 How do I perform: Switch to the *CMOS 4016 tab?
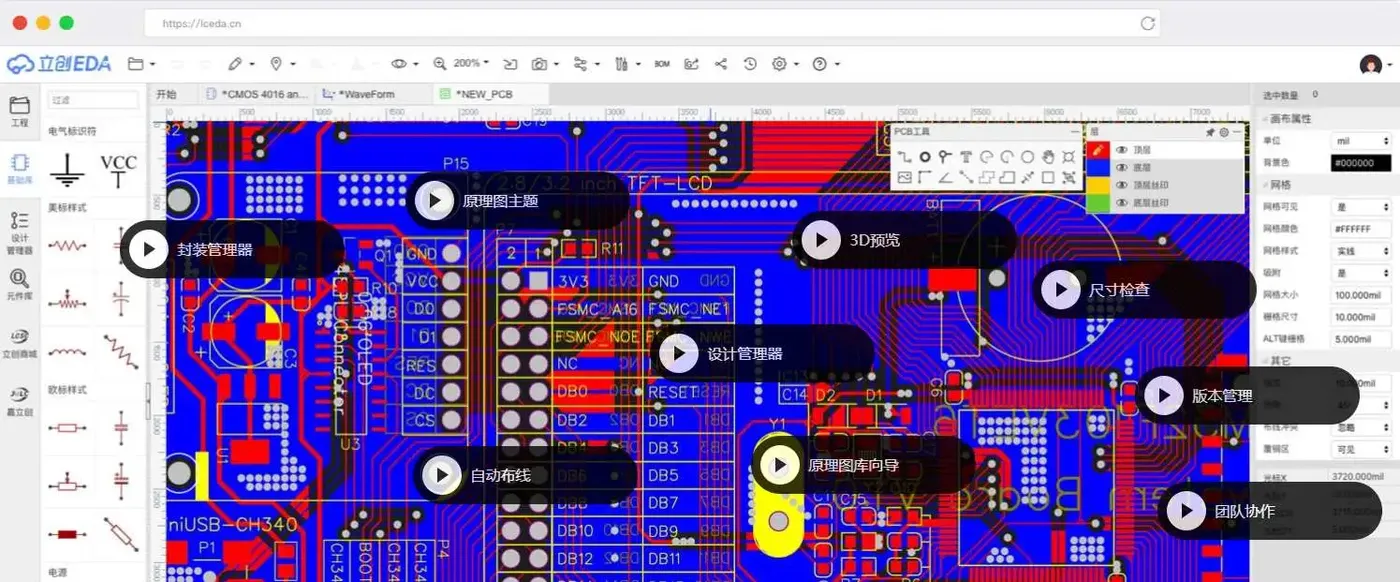pyautogui.click(x=257, y=94)
